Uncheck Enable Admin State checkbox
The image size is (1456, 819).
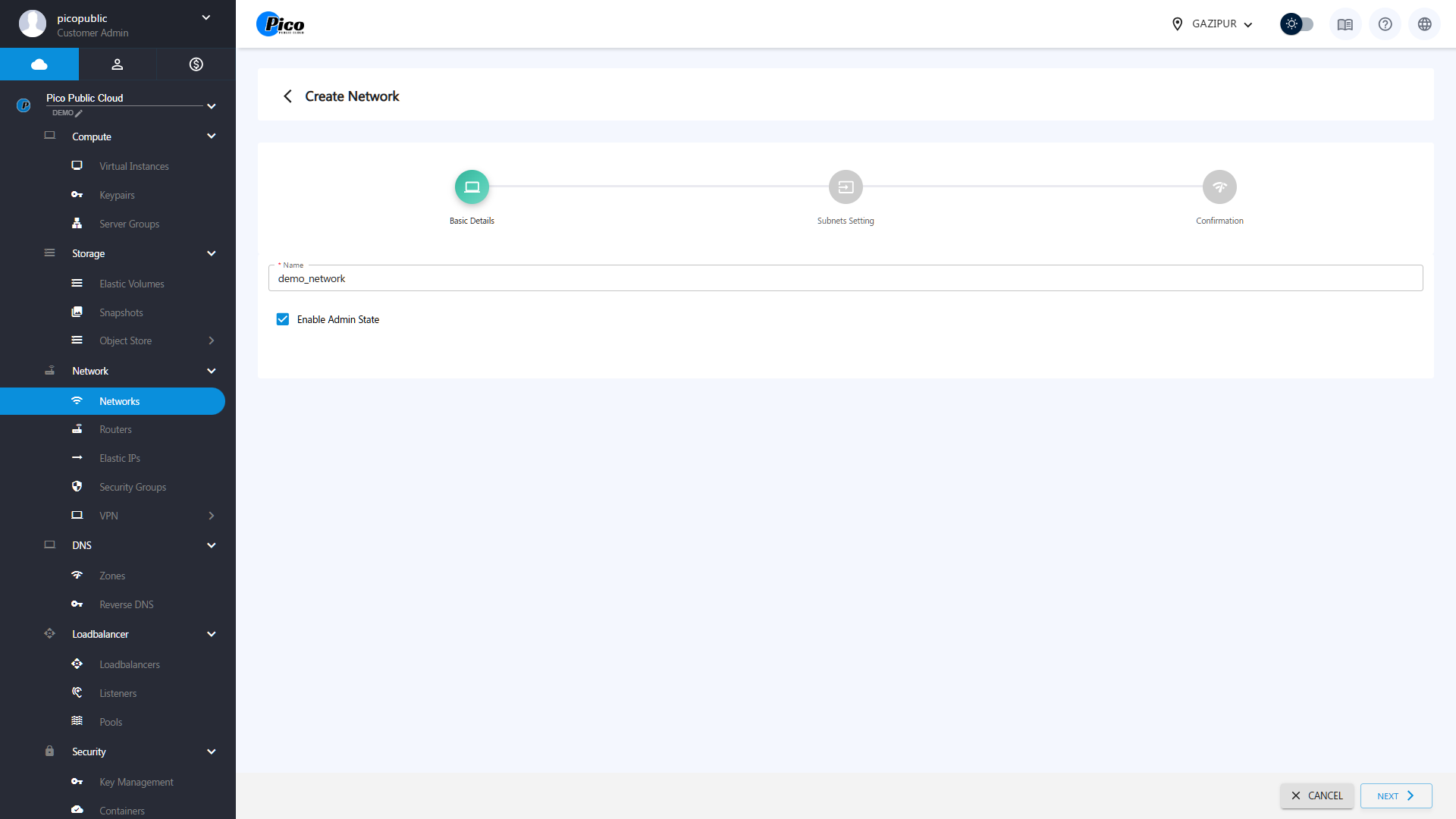point(283,319)
